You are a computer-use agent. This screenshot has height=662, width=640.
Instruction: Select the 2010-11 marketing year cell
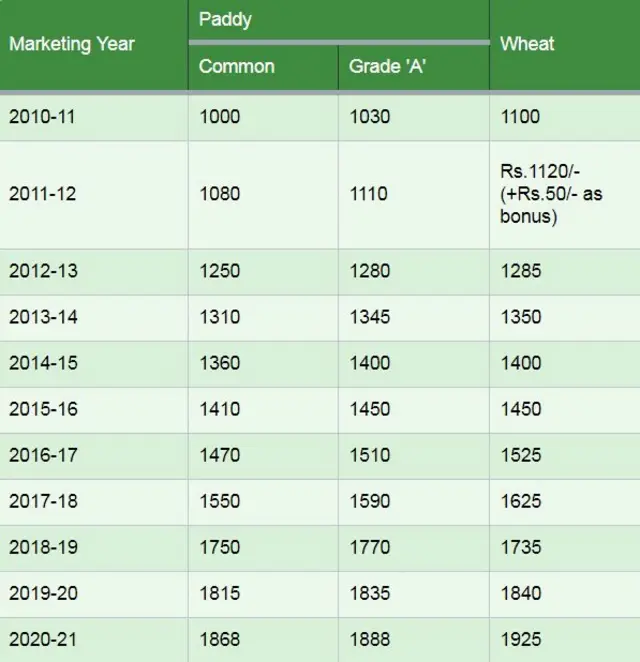pos(42,117)
